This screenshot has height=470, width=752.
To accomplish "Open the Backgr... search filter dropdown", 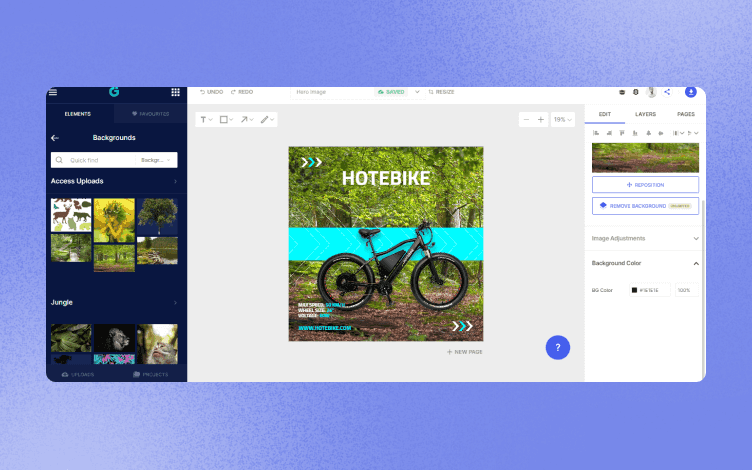I will (x=156, y=160).
